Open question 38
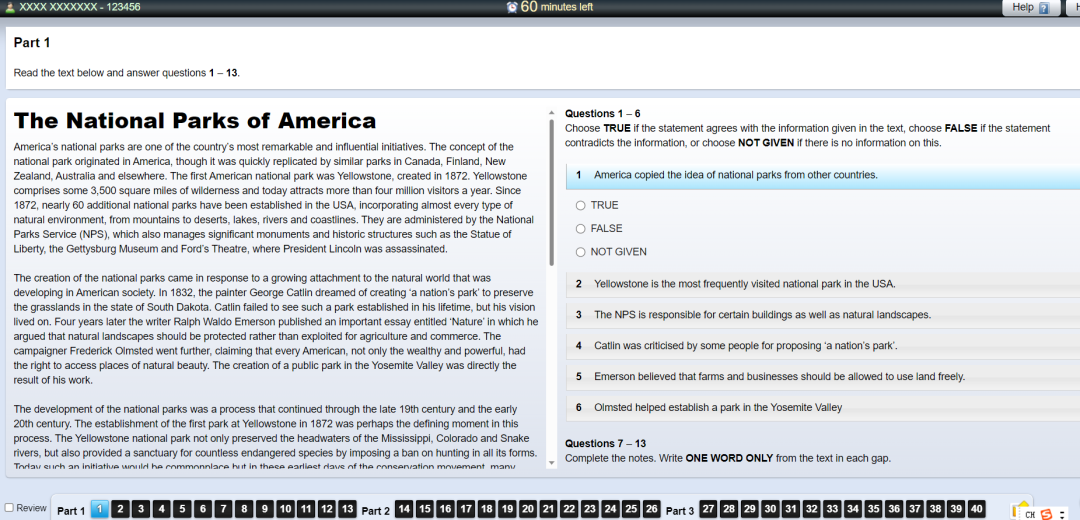Viewport: 1080px width, 520px height. (936, 510)
